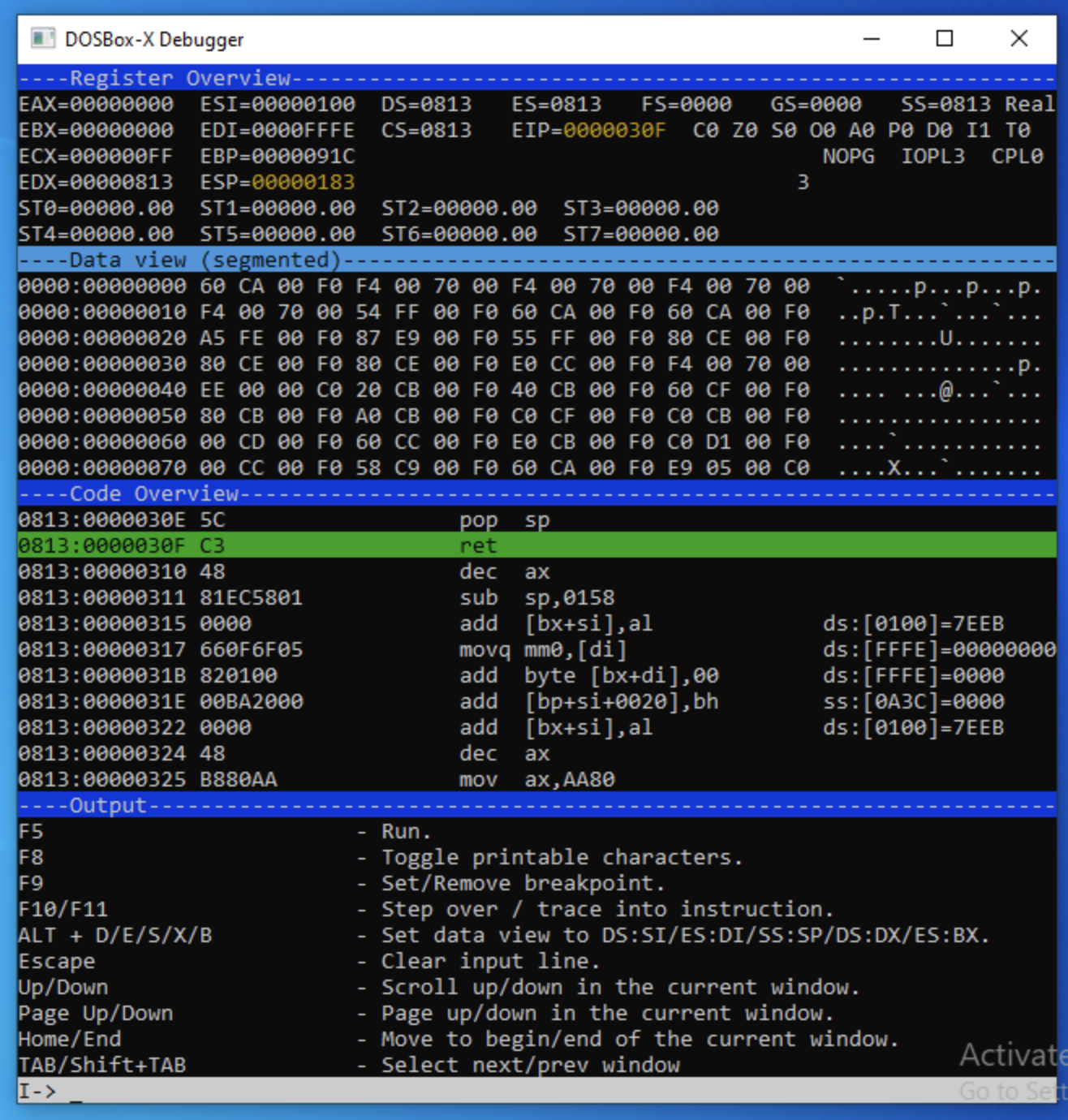Click data row address 0000:00000070
Image resolution: width=1068 pixels, height=1120 pixels.
102,467
